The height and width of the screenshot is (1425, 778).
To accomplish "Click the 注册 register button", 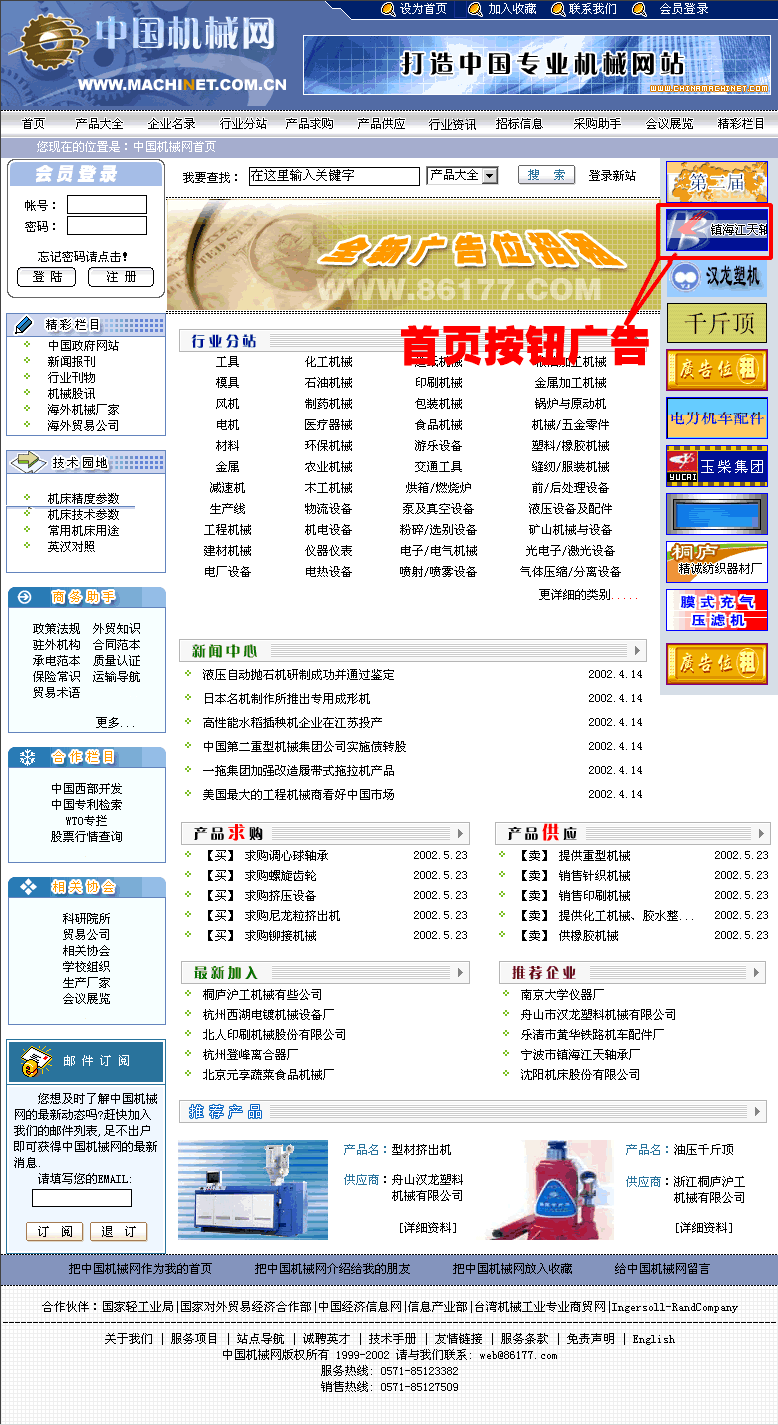I will (121, 277).
